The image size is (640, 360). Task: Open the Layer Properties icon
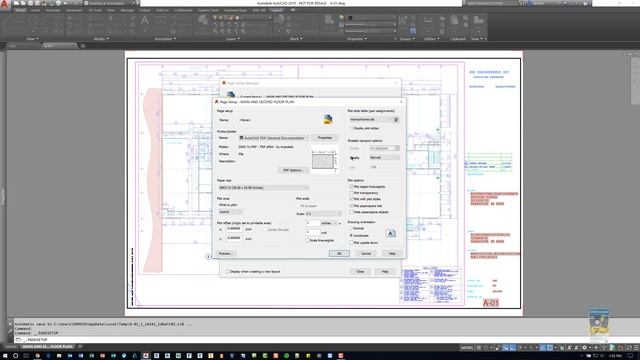[202, 20]
